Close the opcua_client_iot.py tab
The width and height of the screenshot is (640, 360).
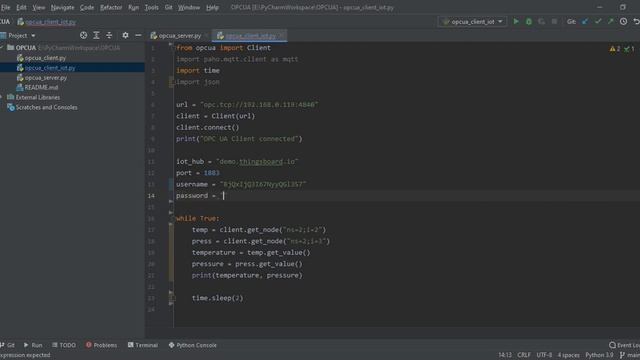click(281, 36)
